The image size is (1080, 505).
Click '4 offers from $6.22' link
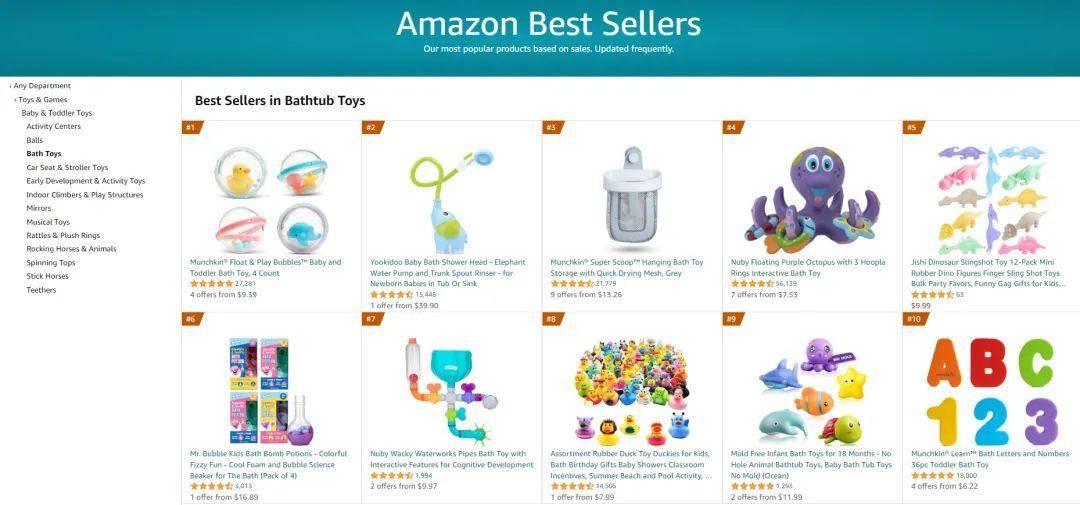(944, 486)
